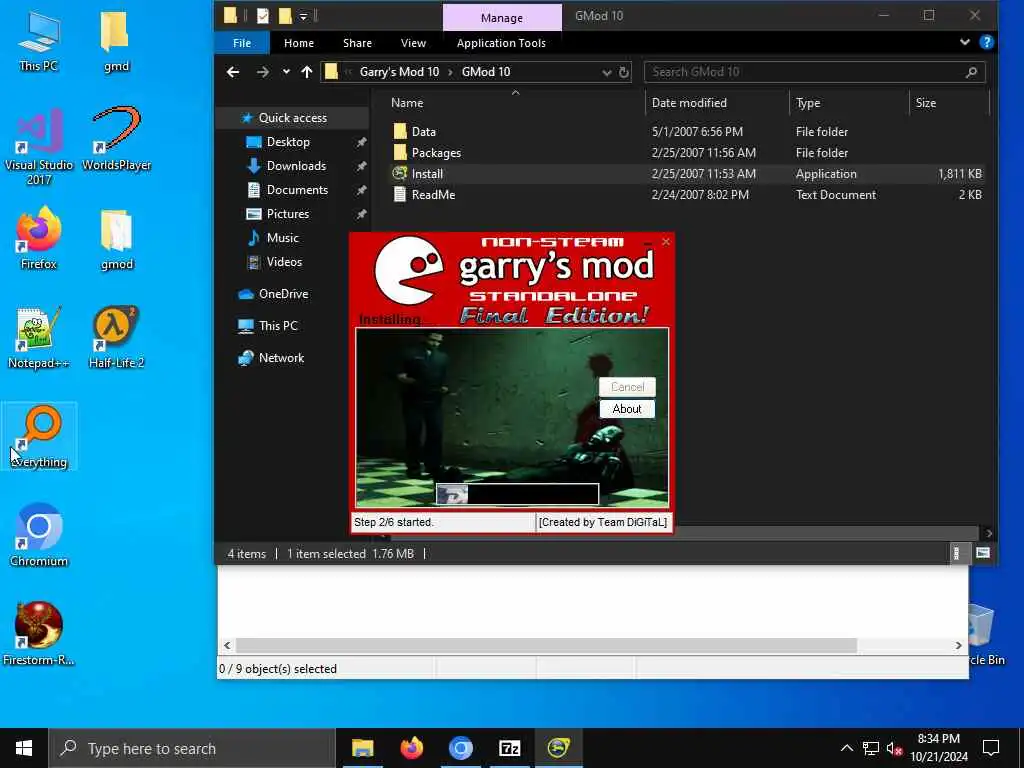Image resolution: width=1024 pixels, height=768 pixels.
Task: Open Videos in navigation pane
Action: point(284,262)
